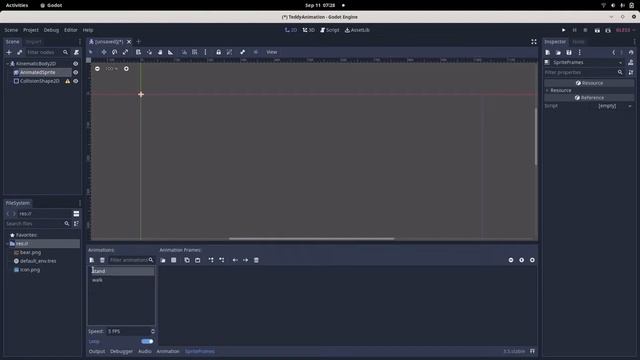
Task: Add frames from a file
Action: click(163, 260)
